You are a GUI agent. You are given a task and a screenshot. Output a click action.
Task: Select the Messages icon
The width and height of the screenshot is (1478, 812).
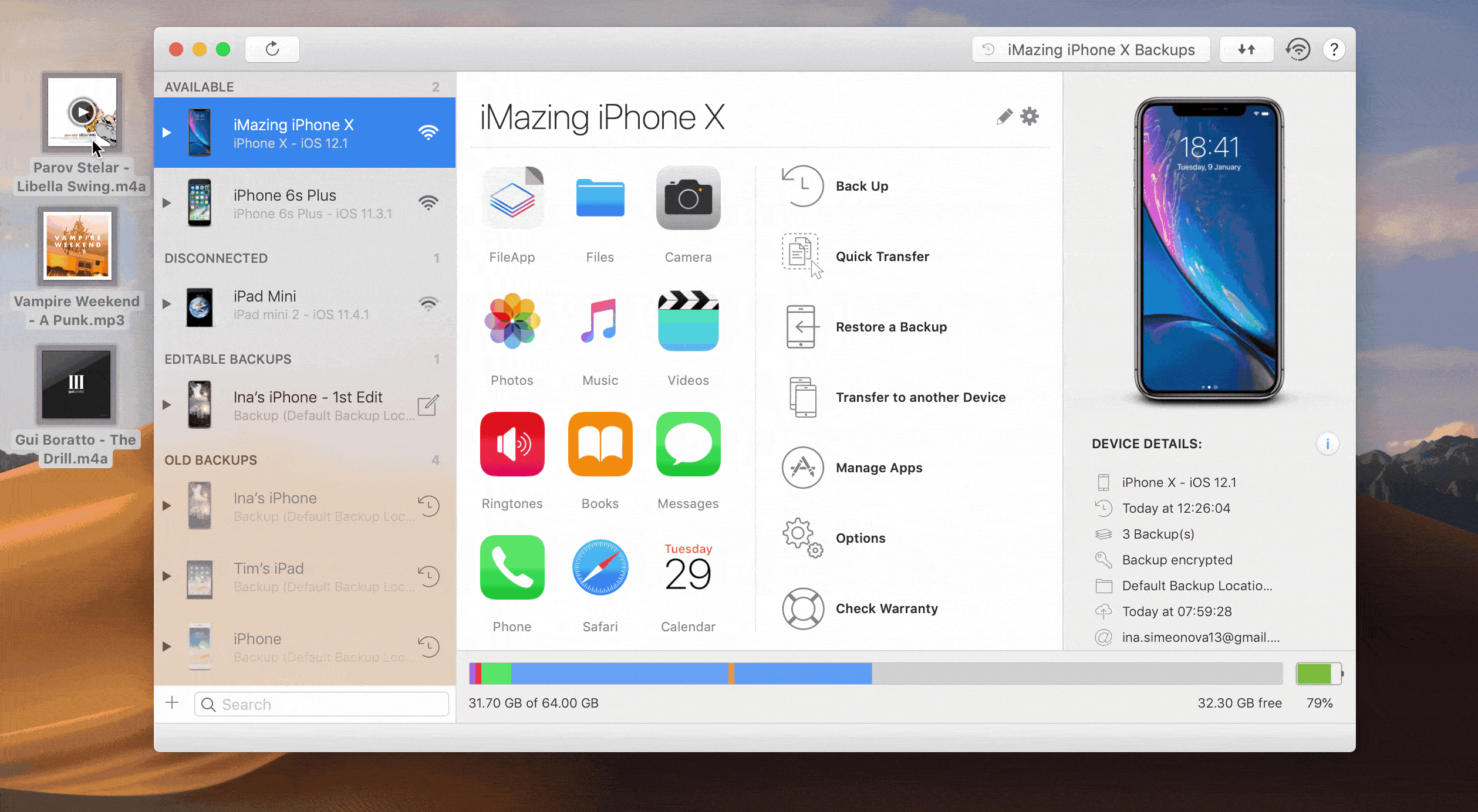pyautogui.click(x=688, y=445)
